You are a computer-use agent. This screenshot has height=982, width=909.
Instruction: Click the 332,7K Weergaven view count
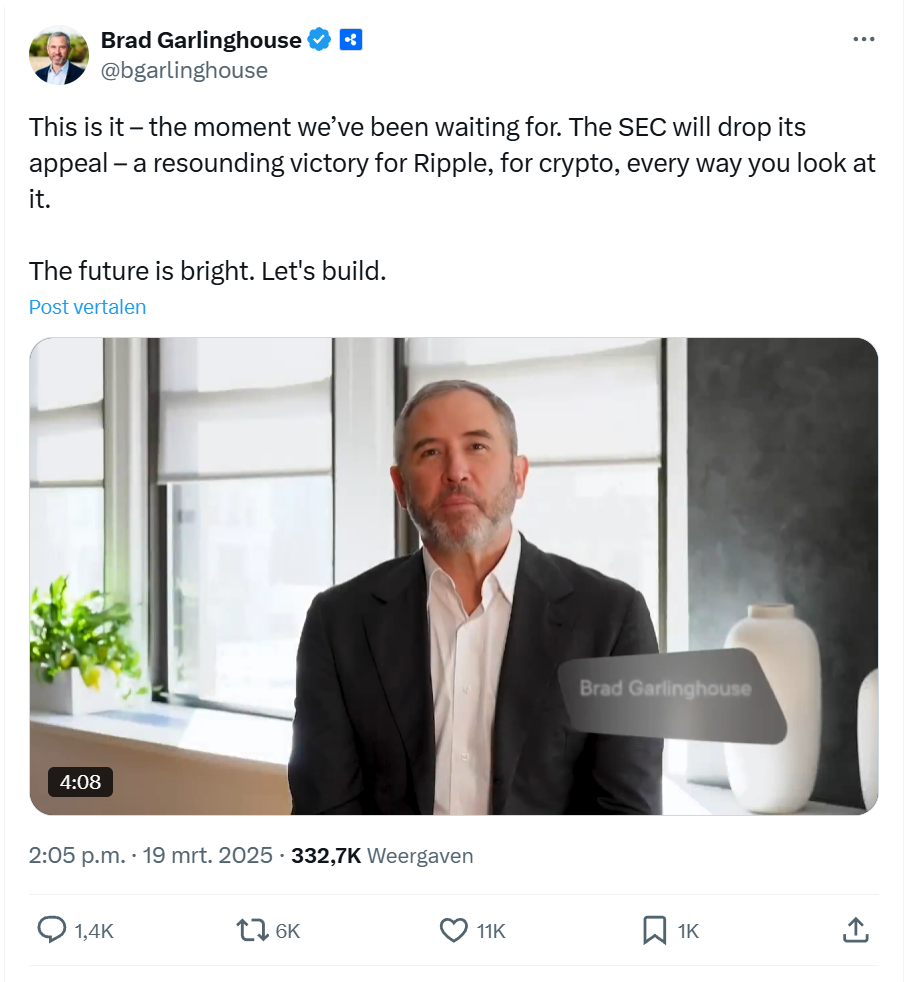pyautogui.click(x=382, y=856)
